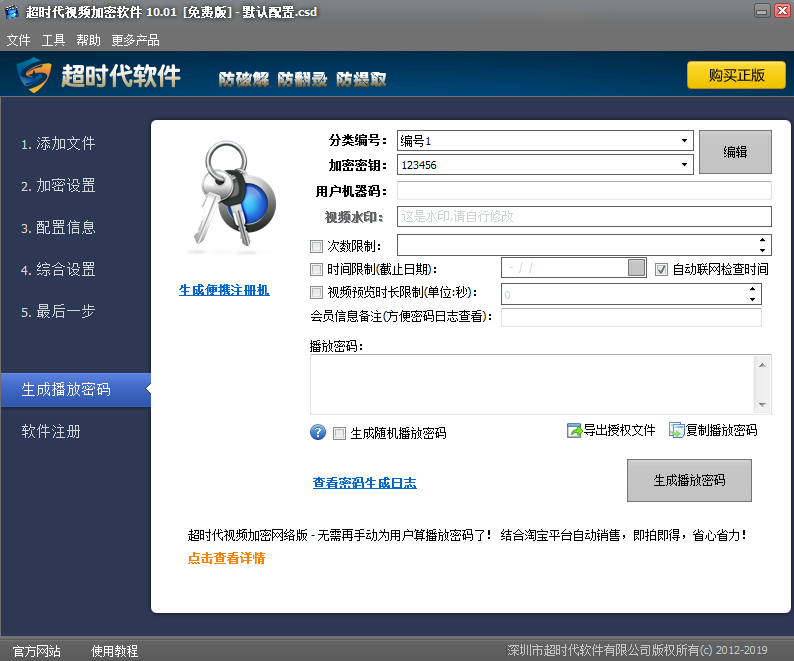Expand the 分类编号 dropdown
The image size is (794, 661).
685,141
